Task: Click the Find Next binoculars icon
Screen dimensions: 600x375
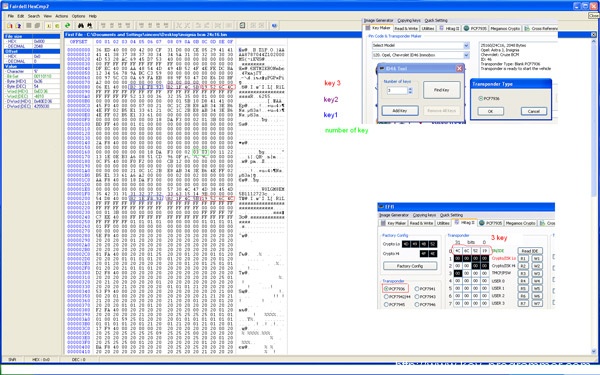Action: (x=89, y=26)
